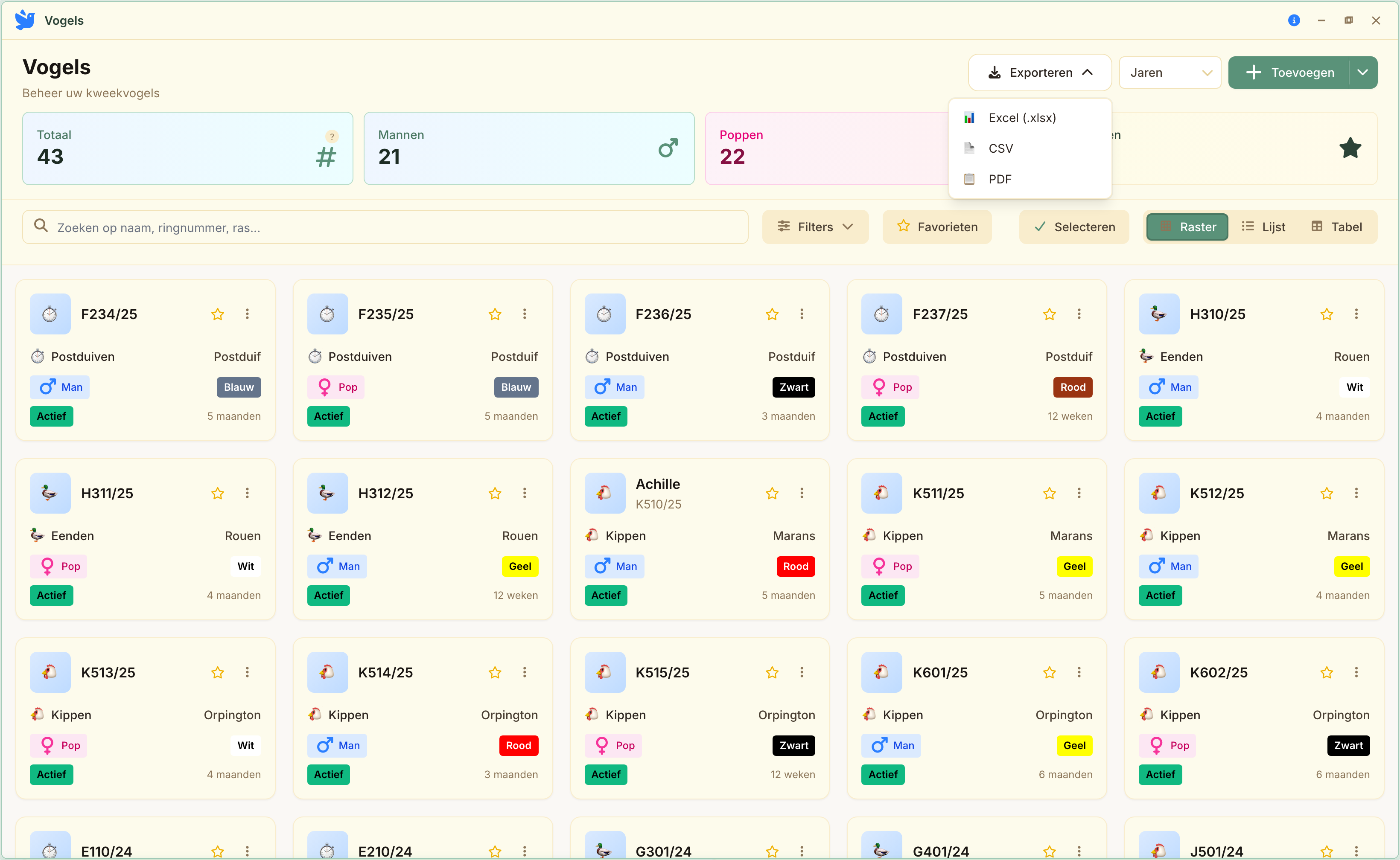Click the chicken avatar icon of K511/25
Viewport: 1400px width, 860px height.
[881, 493]
